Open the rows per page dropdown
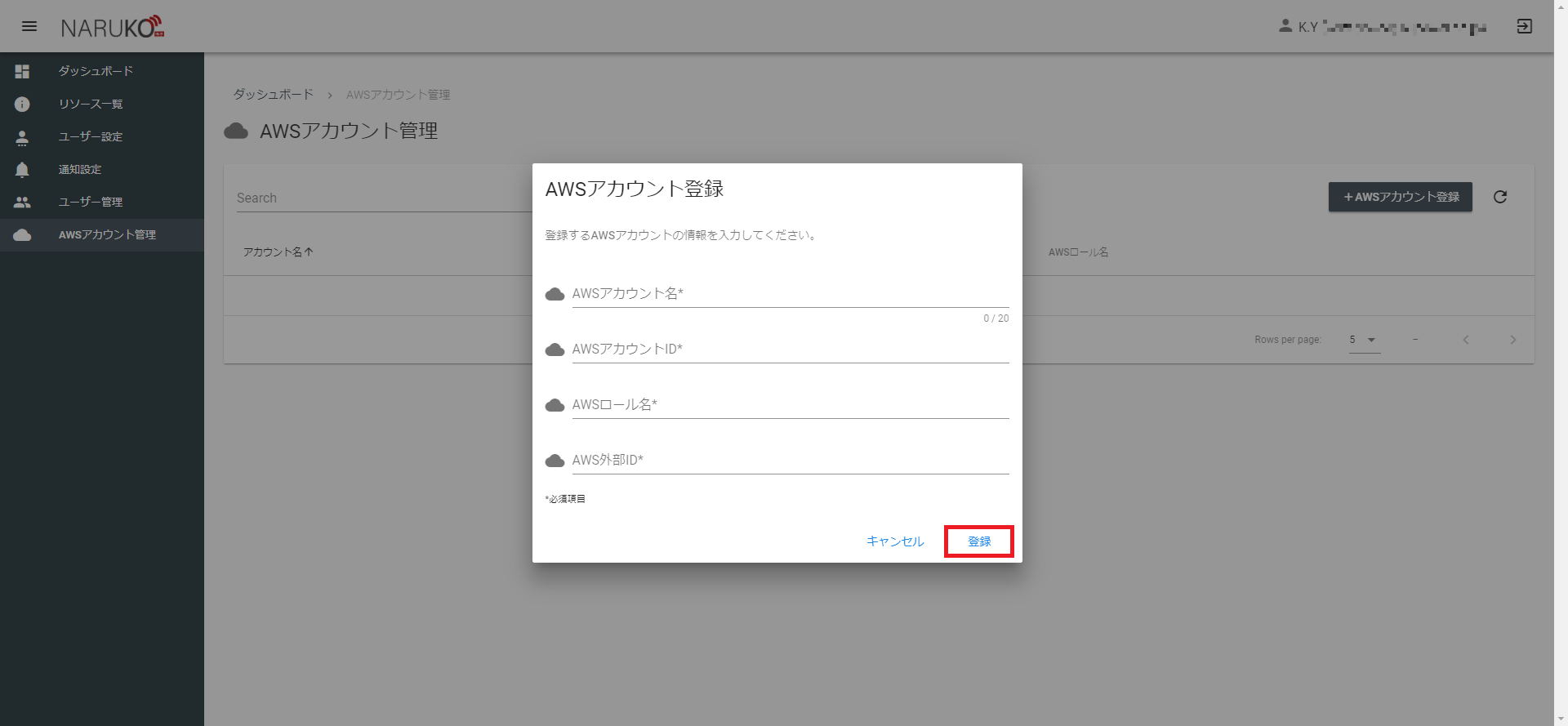Viewport: 1568px width, 726px height. pos(1364,340)
